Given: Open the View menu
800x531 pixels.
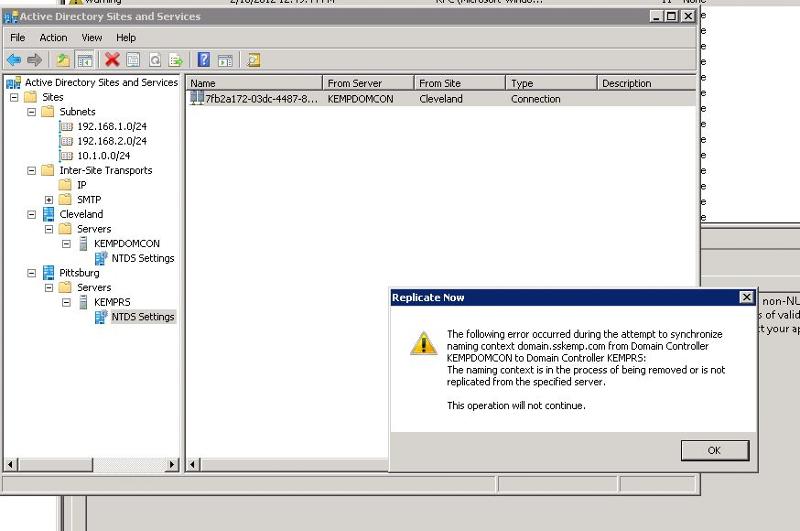Looking at the screenshot, I should click(92, 38).
